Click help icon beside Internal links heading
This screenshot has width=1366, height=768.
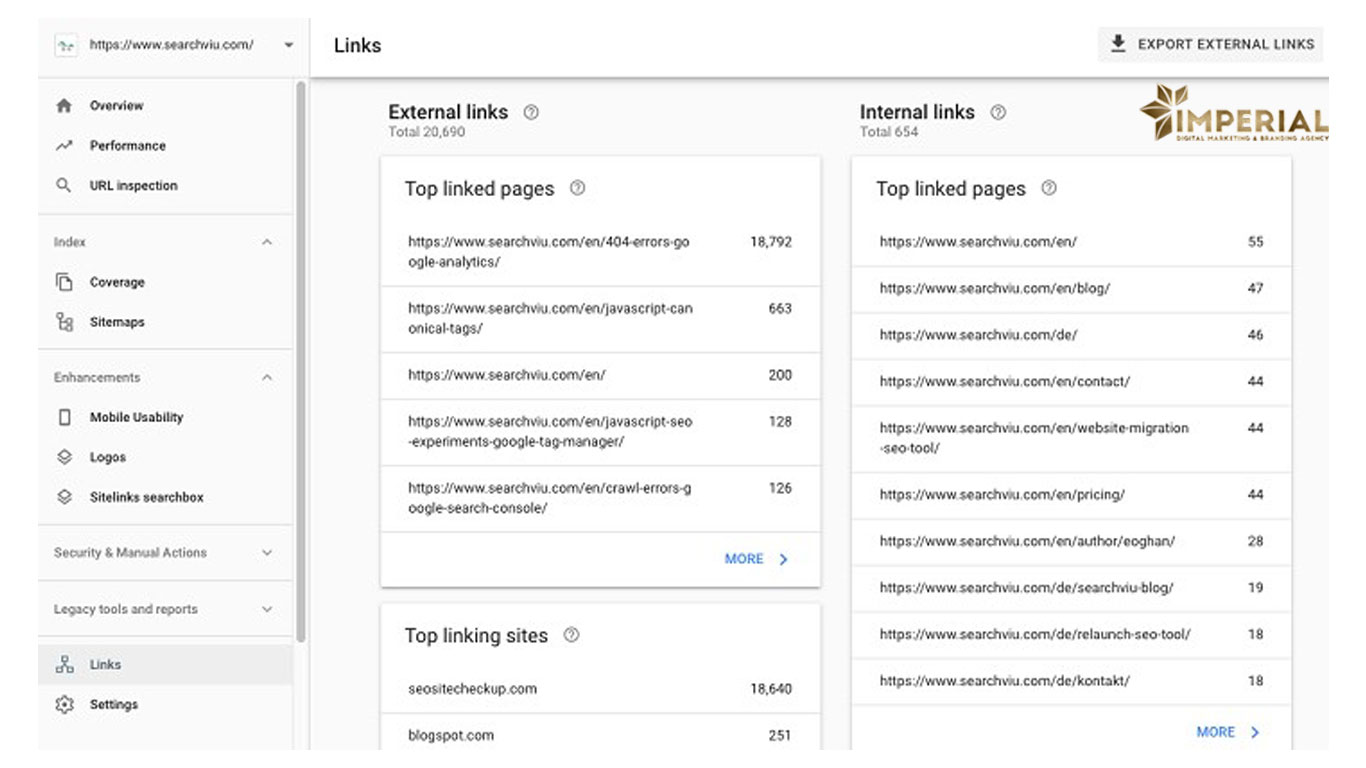pyautogui.click(x=998, y=113)
